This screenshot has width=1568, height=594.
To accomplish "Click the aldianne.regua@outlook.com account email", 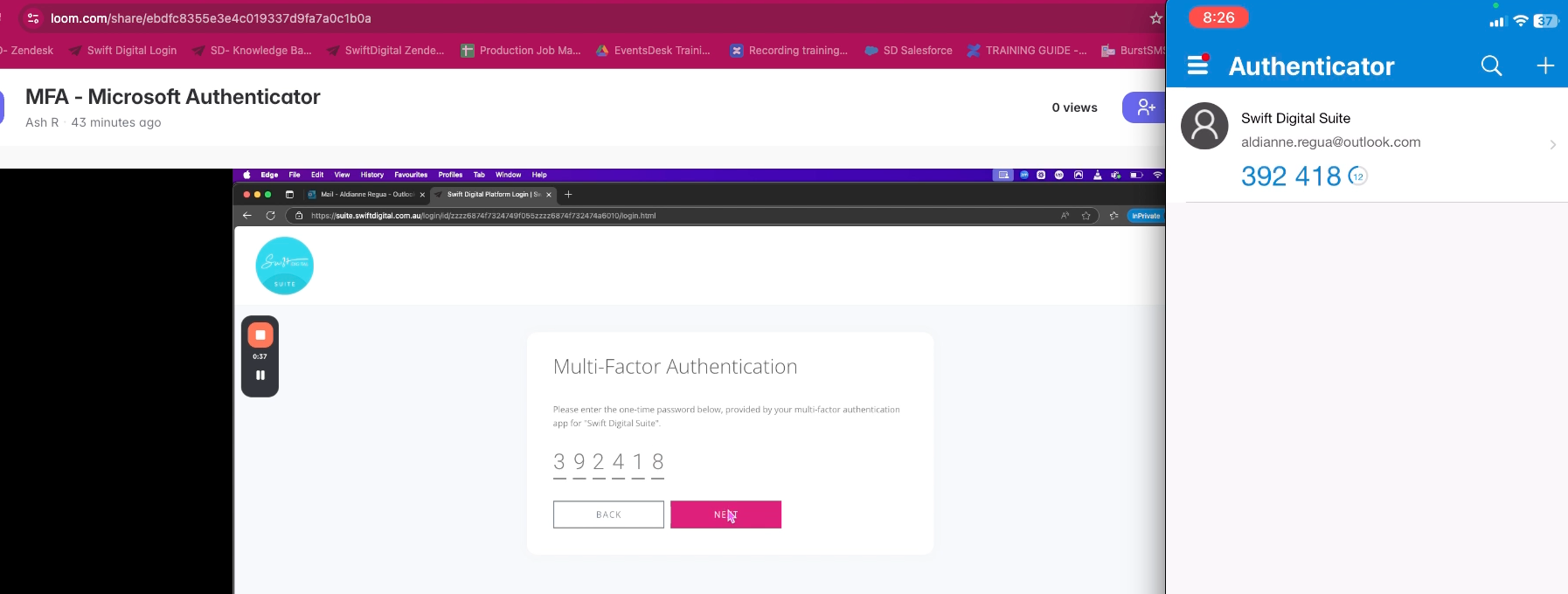I will (x=1330, y=142).
